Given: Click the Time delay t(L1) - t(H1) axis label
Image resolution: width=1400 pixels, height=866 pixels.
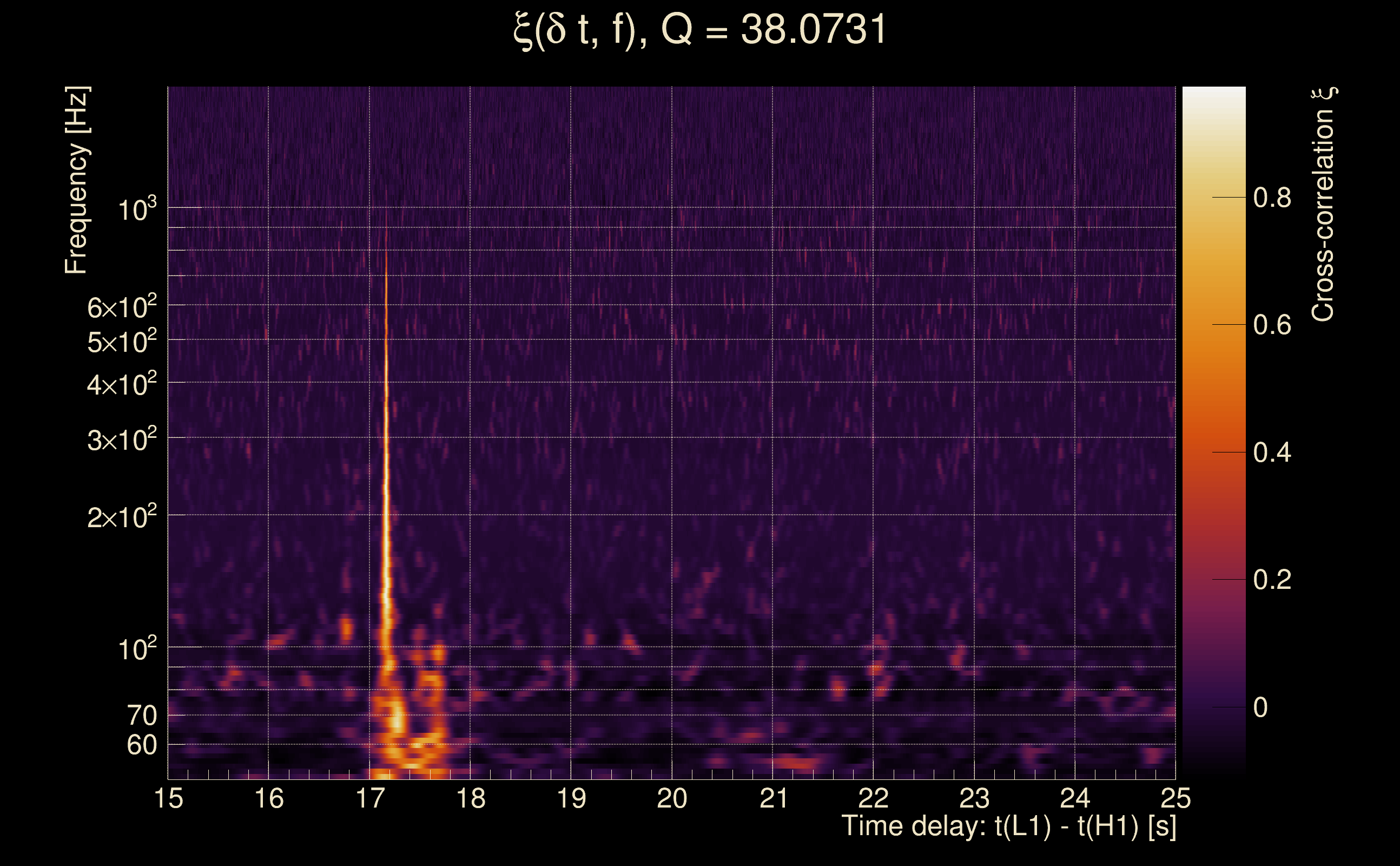Looking at the screenshot, I should tap(1008, 826).
